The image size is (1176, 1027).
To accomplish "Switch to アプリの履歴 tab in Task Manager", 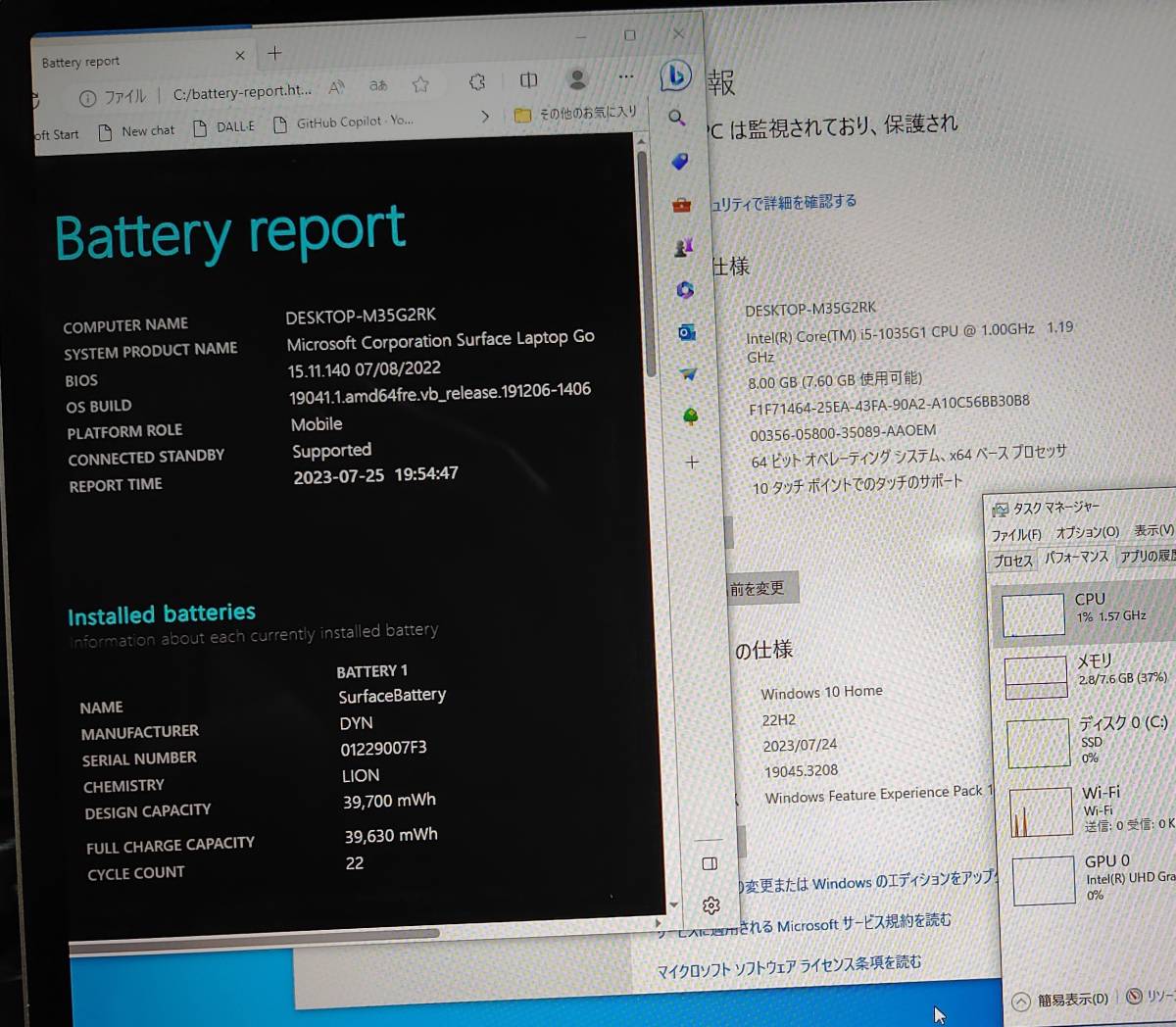I will (1147, 556).
